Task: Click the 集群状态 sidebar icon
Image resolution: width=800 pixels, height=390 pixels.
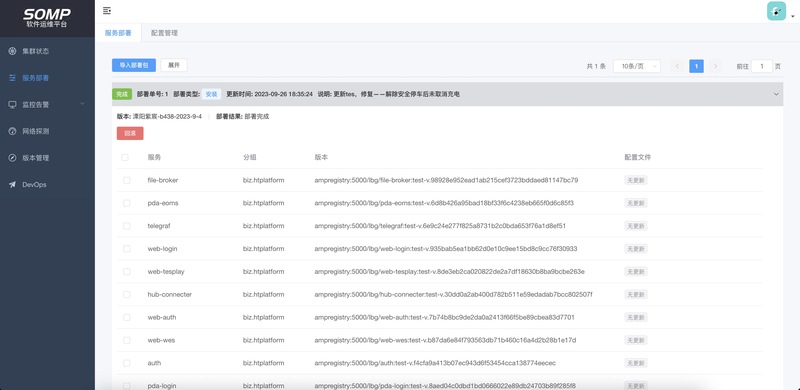Action: click(12, 51)
